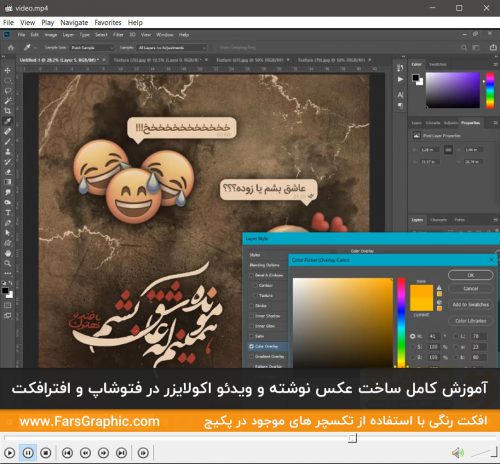Click the Color Picker vertical hue slider
This screenshot has width=500, height=464.
(x=401, y=323)
